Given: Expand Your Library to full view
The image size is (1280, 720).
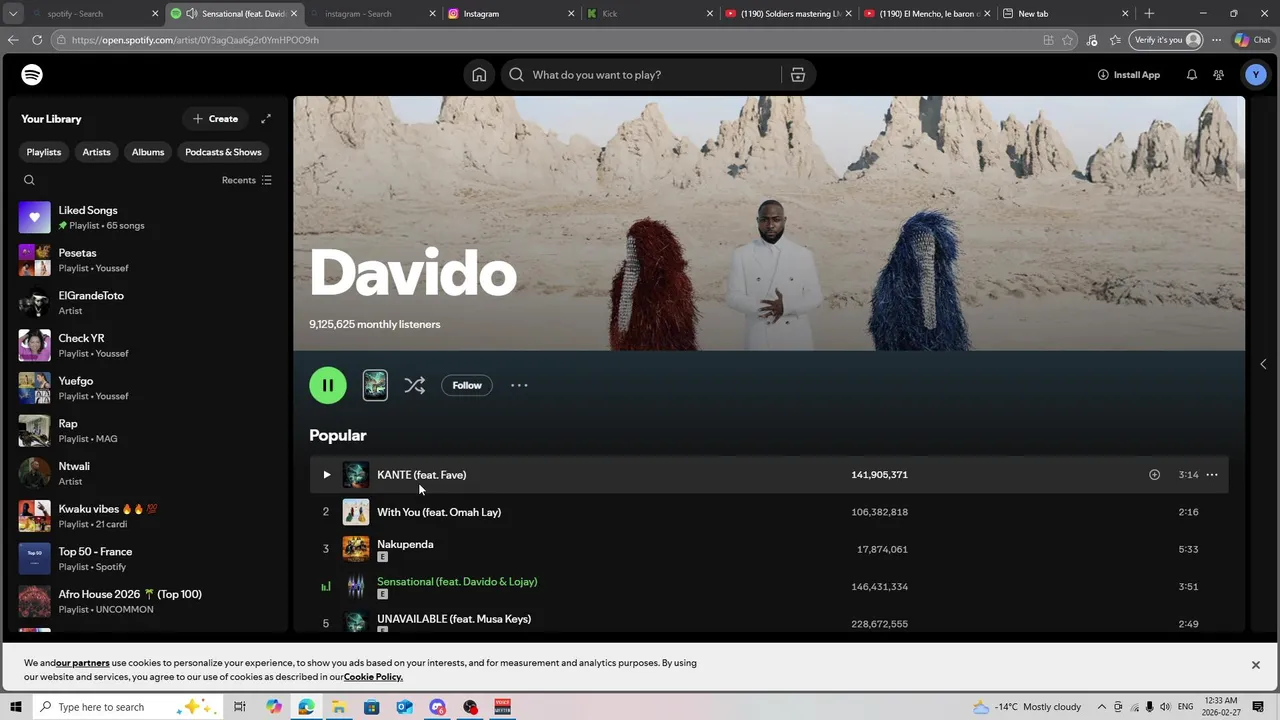Looking at the screenshot, I should click(x=266, y=119).
